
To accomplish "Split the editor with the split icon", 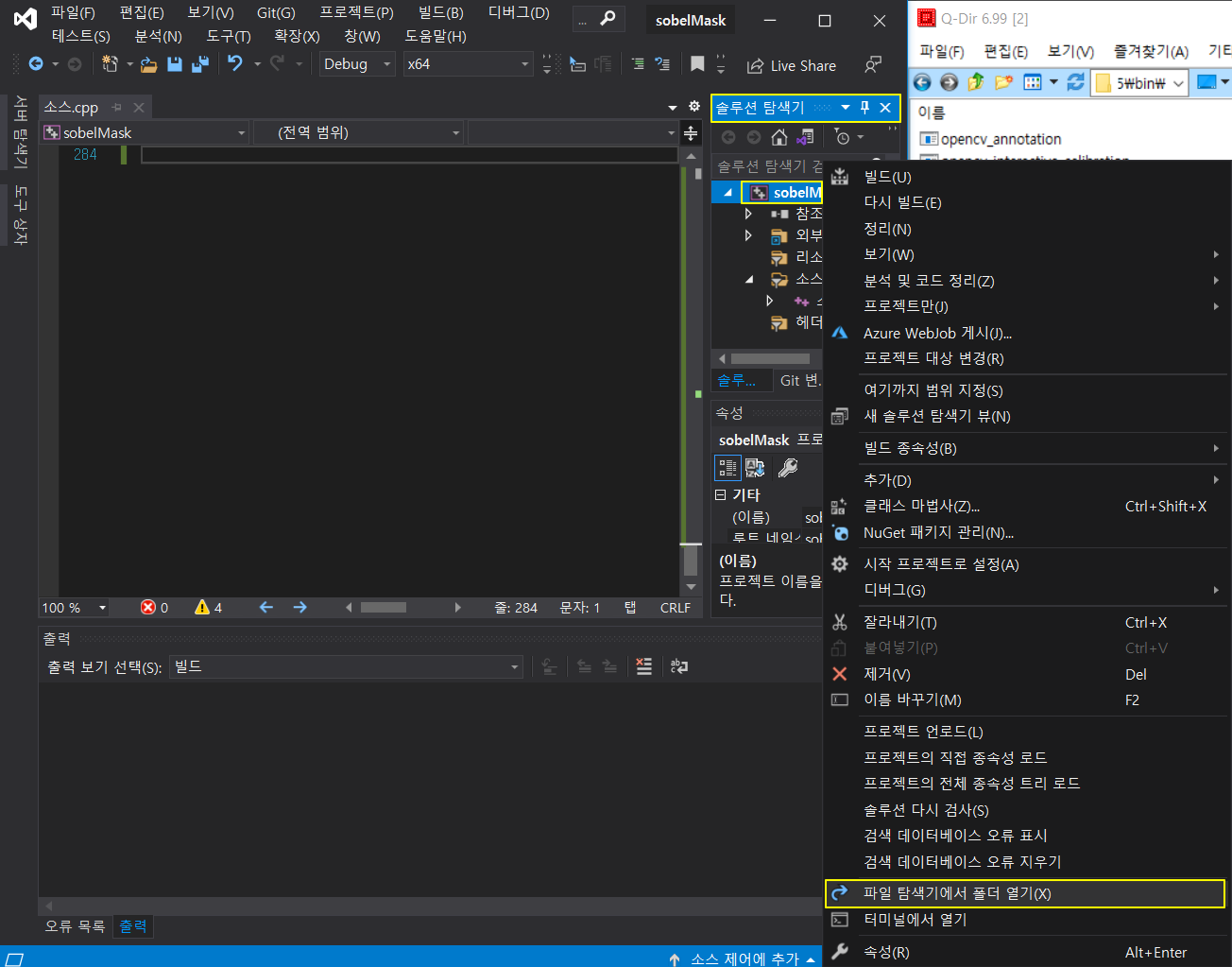I will [691, 133].
